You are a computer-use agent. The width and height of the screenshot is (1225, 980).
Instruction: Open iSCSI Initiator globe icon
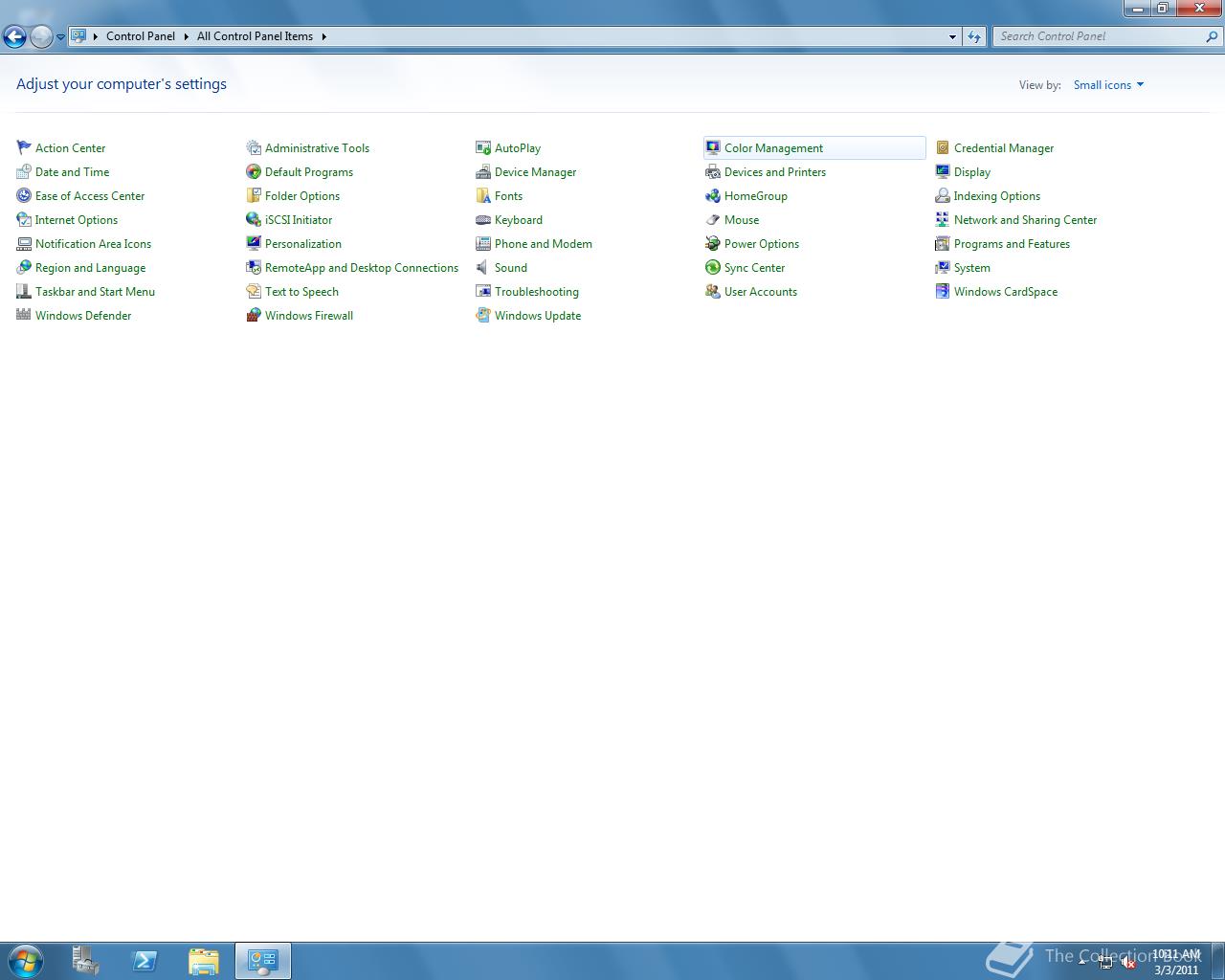pos(254,219)
